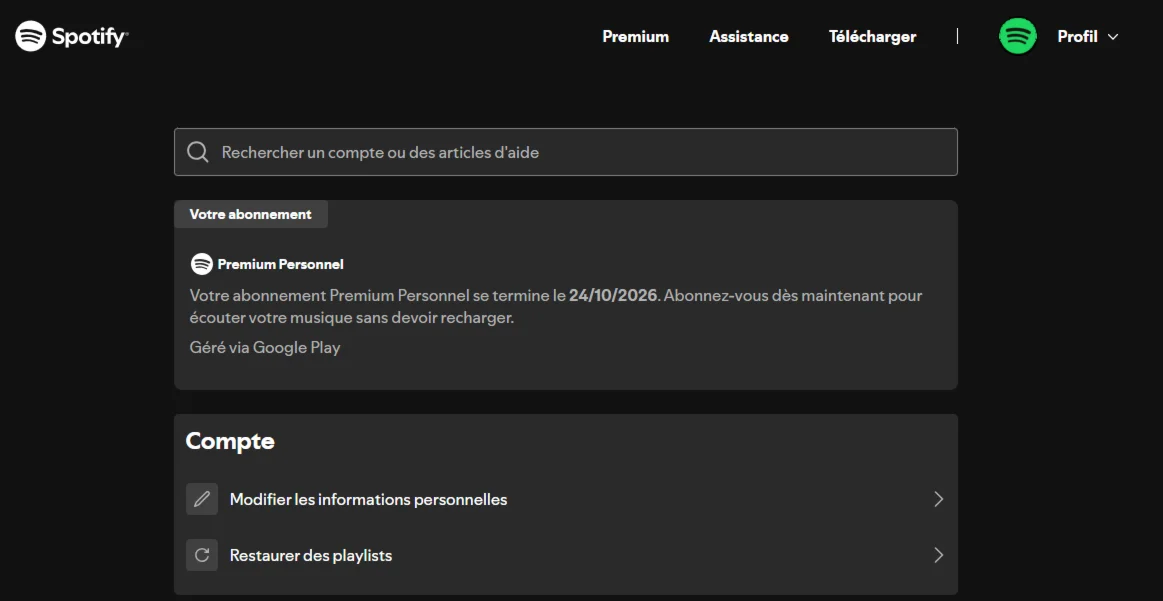Screen dimensions: 1163x601
Task: Click the Profil label in the header
Action: pyautogui.click(x=1077, y=37)
